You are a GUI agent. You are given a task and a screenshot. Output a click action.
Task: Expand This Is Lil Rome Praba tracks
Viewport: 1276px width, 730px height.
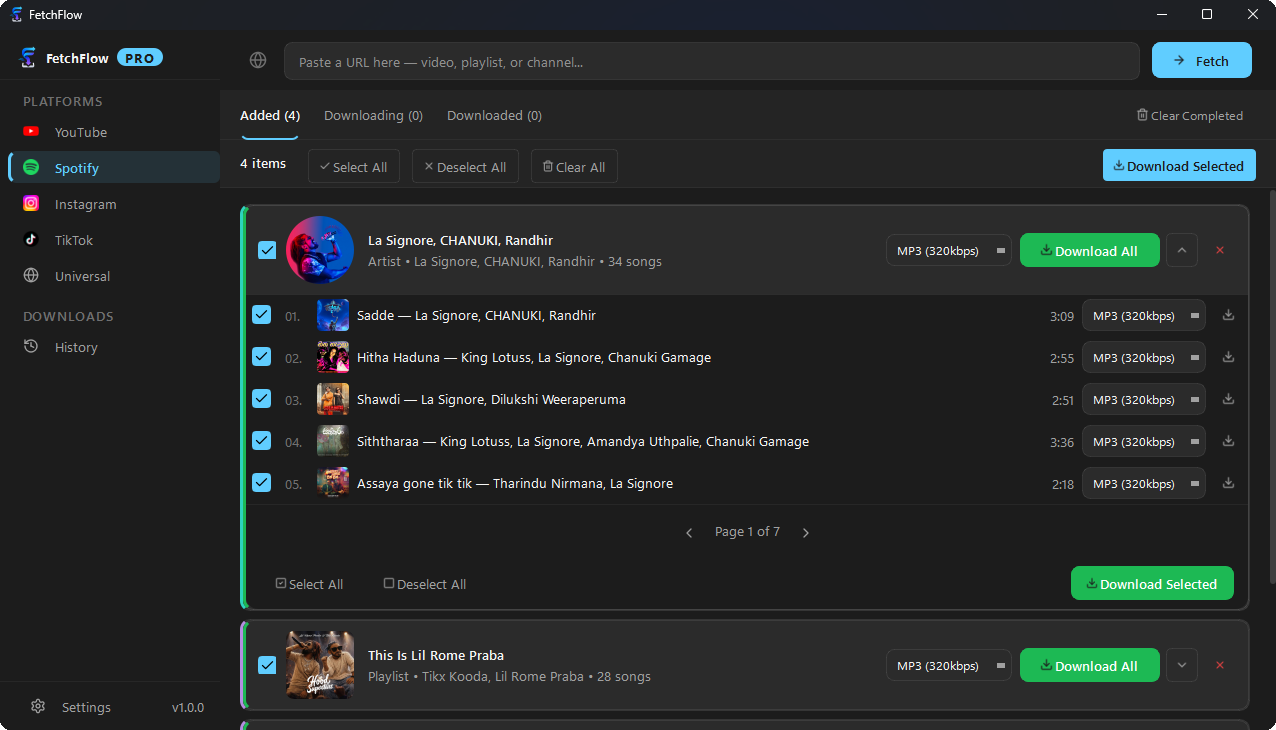pyautogui.click(x=1182, y=665)
